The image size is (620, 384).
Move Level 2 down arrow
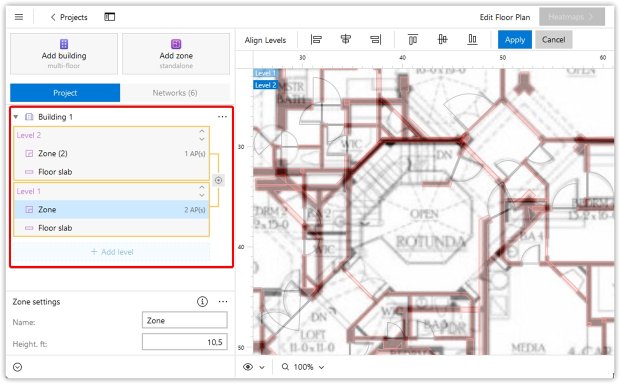pos(202,139)
